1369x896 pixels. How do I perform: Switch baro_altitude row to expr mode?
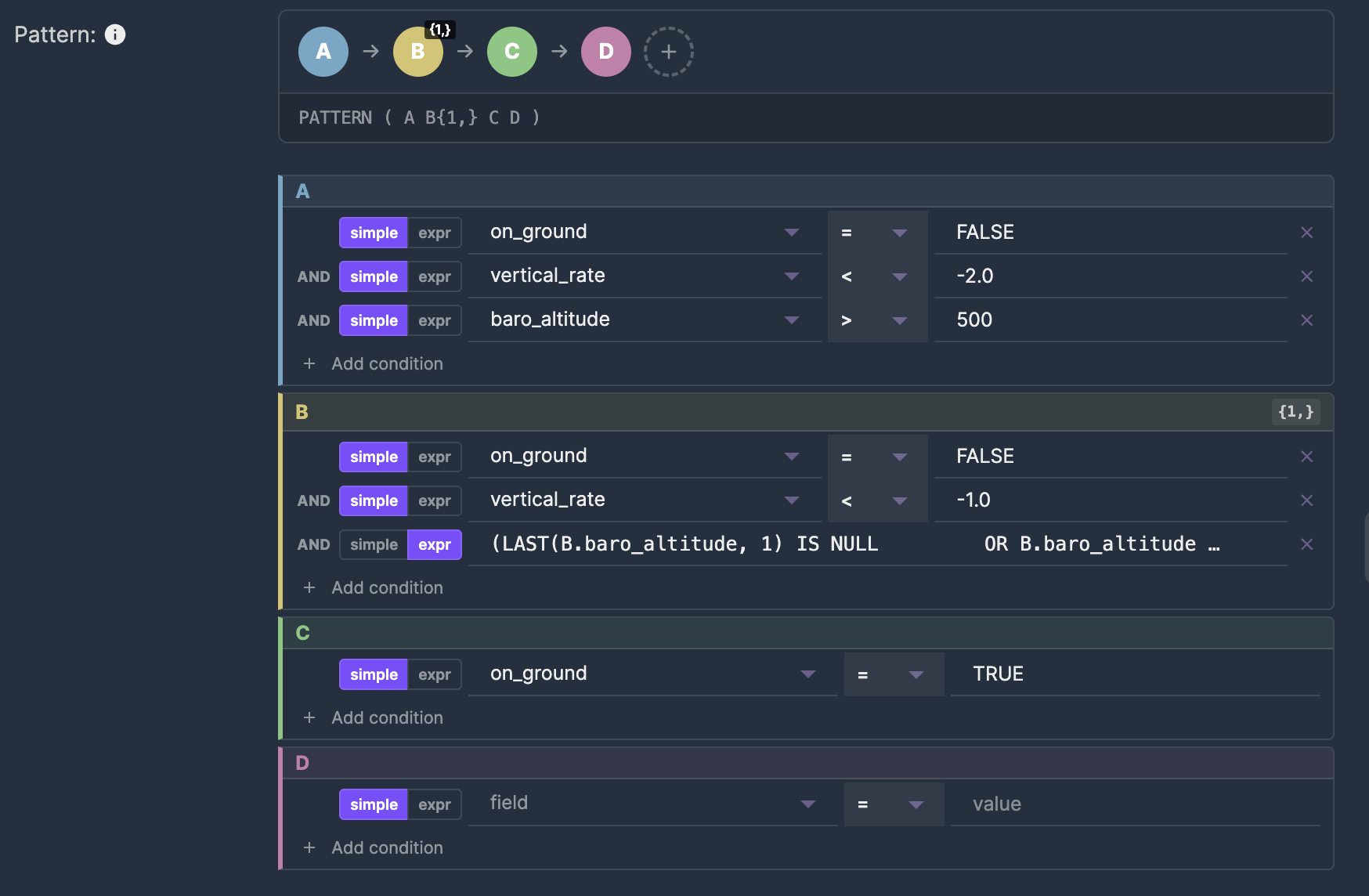pos(435,320)
